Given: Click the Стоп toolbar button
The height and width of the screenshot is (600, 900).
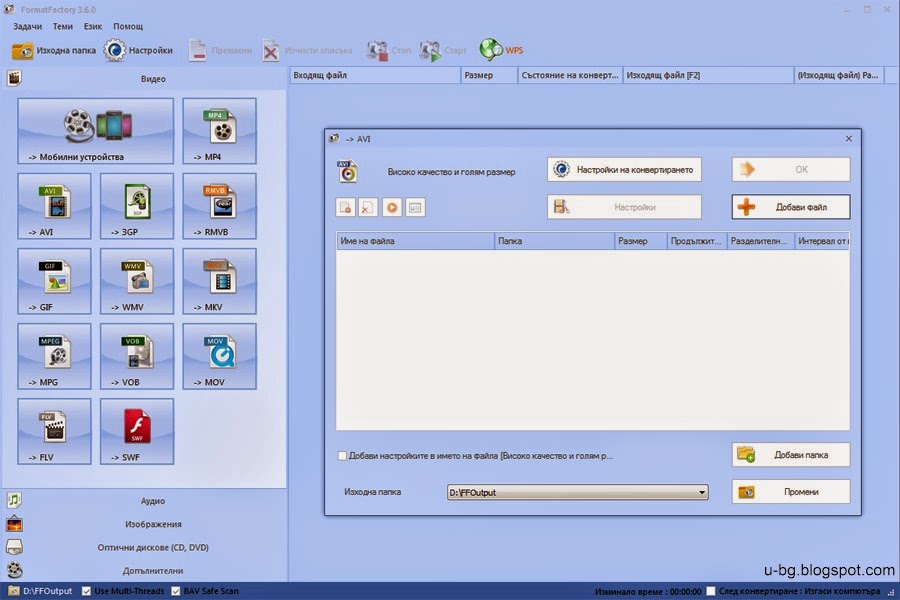Looking at the screenshot, I should (x=389, y=51).
